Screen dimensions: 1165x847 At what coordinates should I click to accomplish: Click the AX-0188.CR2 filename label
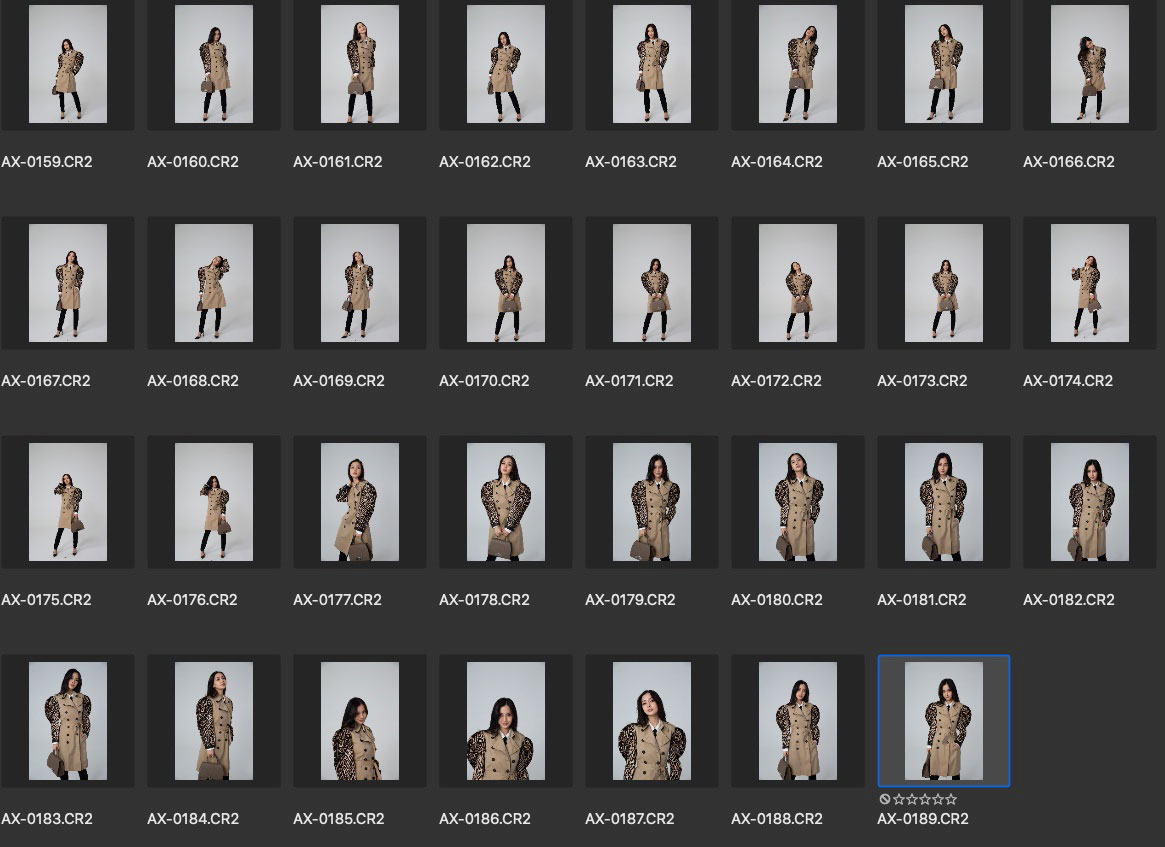coord(777,819)
